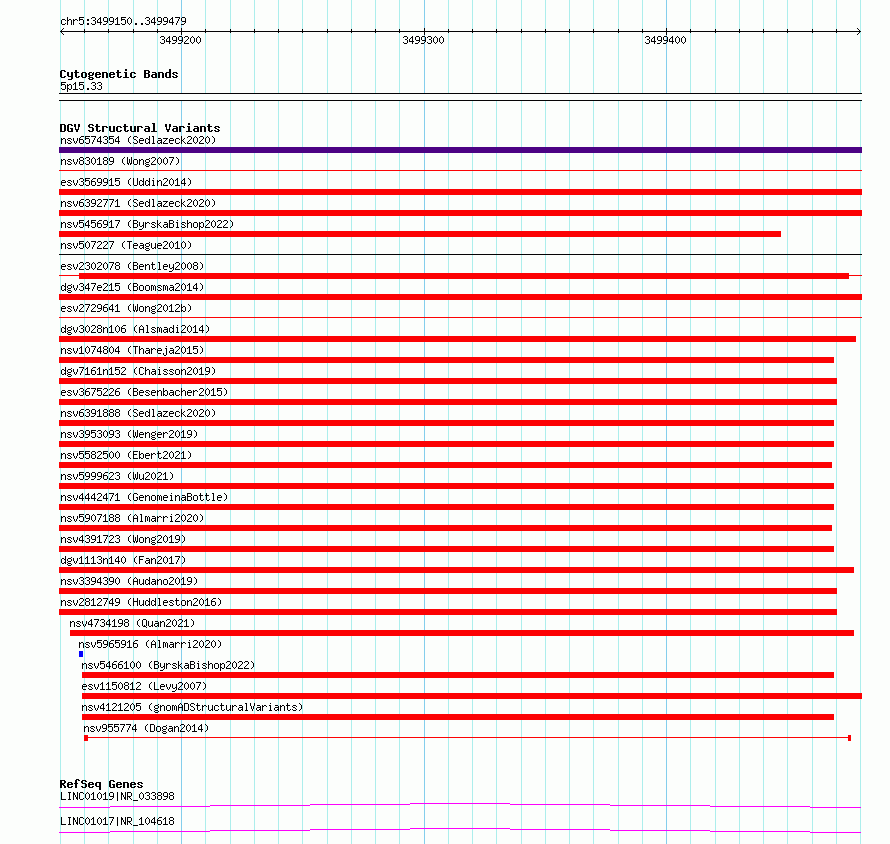This screenshot has width=890, height=844.
Task: Click nsv5582500 (Ebert2021) label
Action: (126, 455)
